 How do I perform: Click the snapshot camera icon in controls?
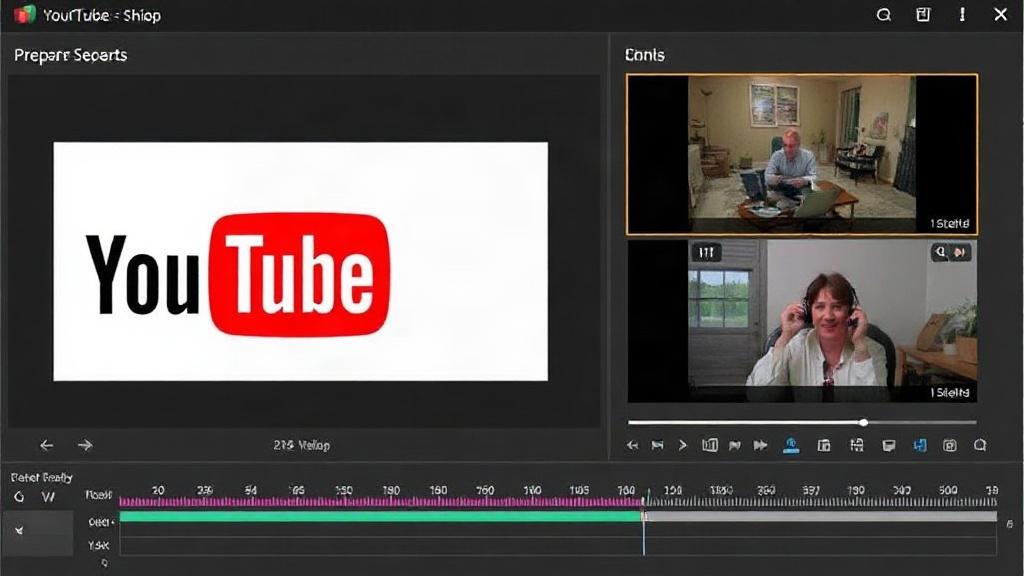(950, 445)
